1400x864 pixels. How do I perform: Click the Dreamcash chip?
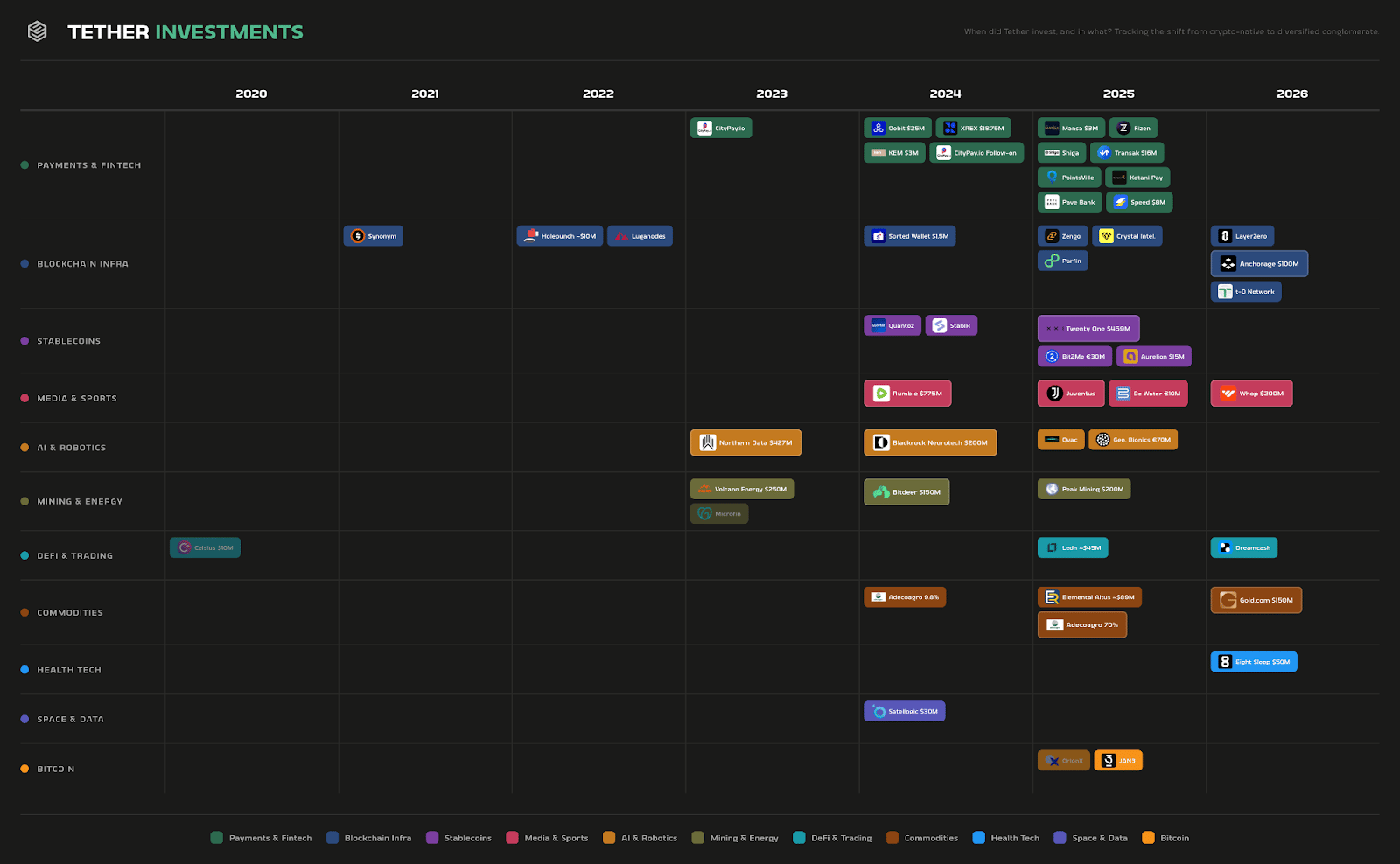click(x=1243, y=547)
